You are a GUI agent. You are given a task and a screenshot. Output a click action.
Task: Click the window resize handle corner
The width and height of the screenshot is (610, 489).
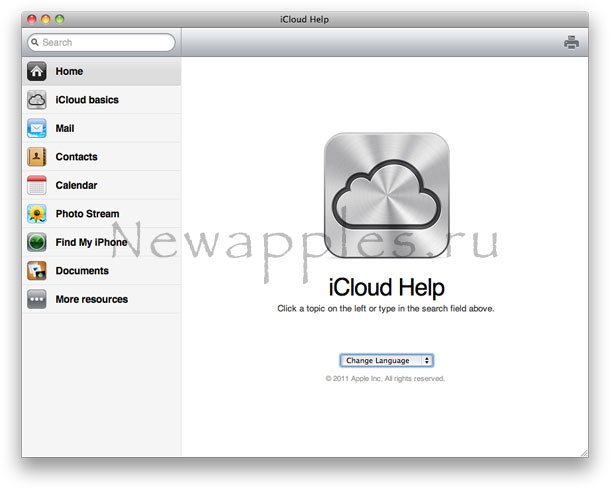click(583, 452)
